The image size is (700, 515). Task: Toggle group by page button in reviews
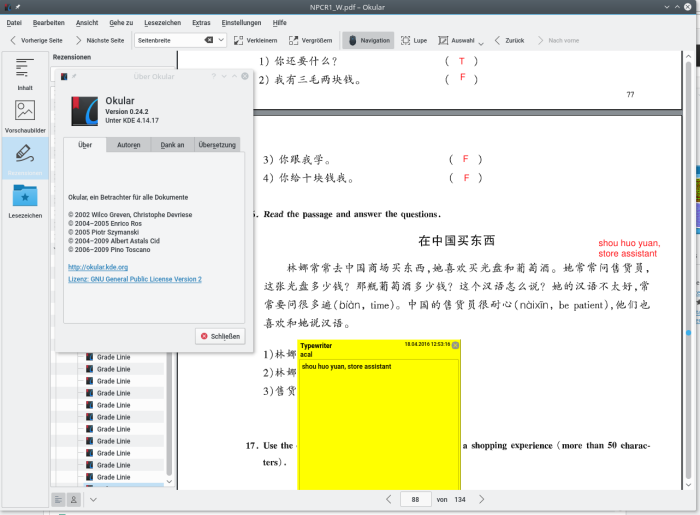pos(58,500)
